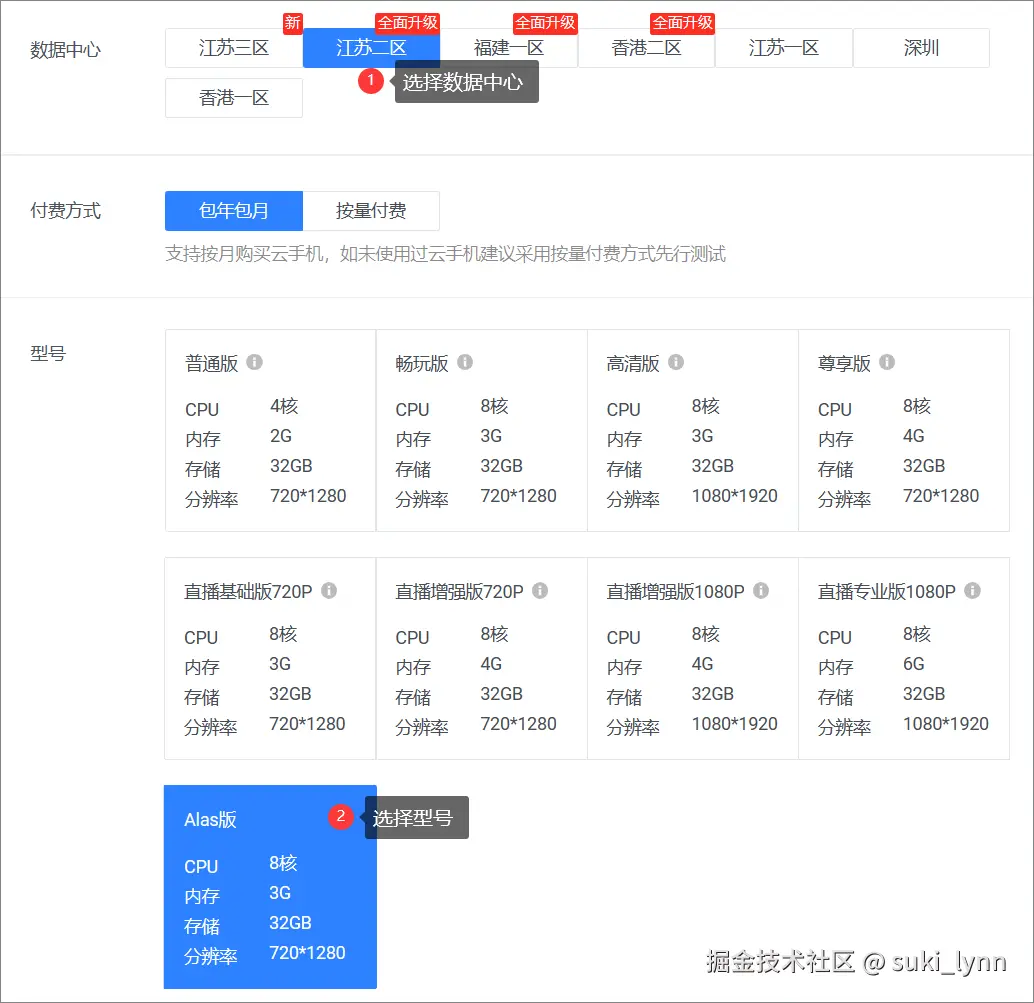Click the 新 badge on 江苏三区
Viewport: 1034px width, 1003px height.
tap(292, 22)
